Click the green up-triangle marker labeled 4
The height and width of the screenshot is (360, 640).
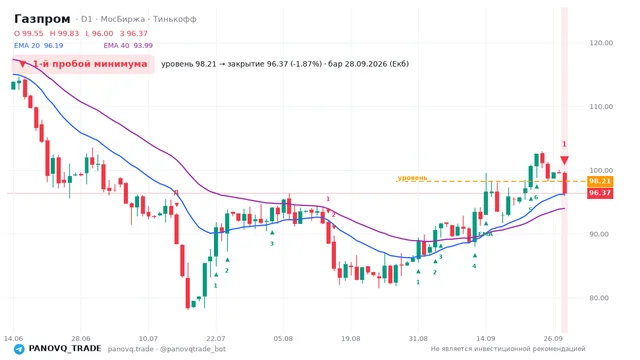(475, 256)
